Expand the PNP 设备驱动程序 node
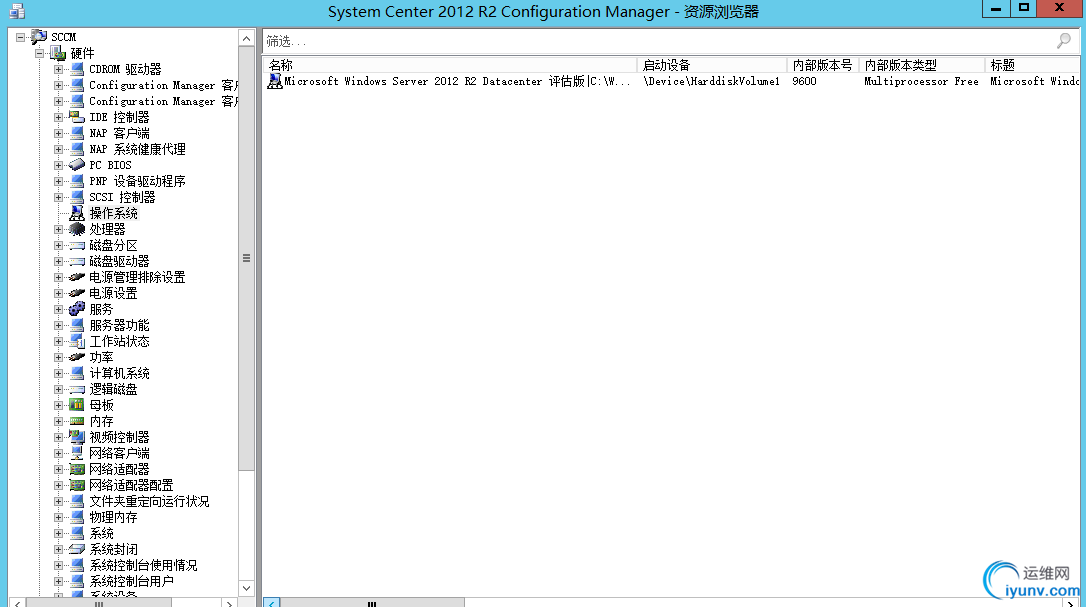Screen dimensions: 1086x607 pyautogui.click(x=59, y=181)
